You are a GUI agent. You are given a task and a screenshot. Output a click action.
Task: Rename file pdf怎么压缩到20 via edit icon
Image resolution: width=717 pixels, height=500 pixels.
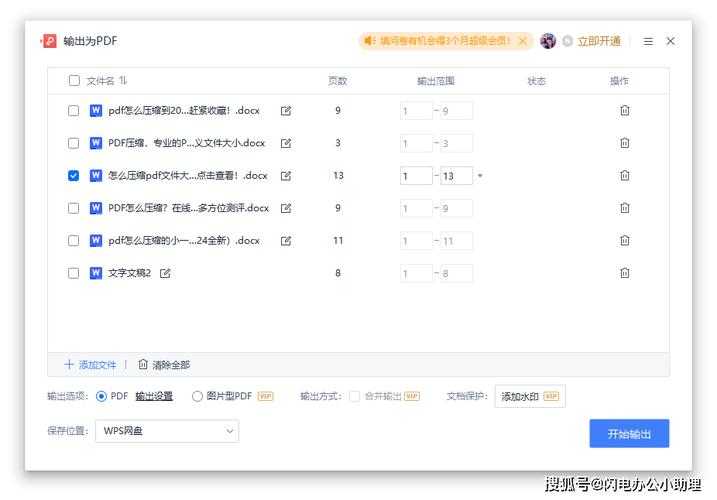pos(286,111)
